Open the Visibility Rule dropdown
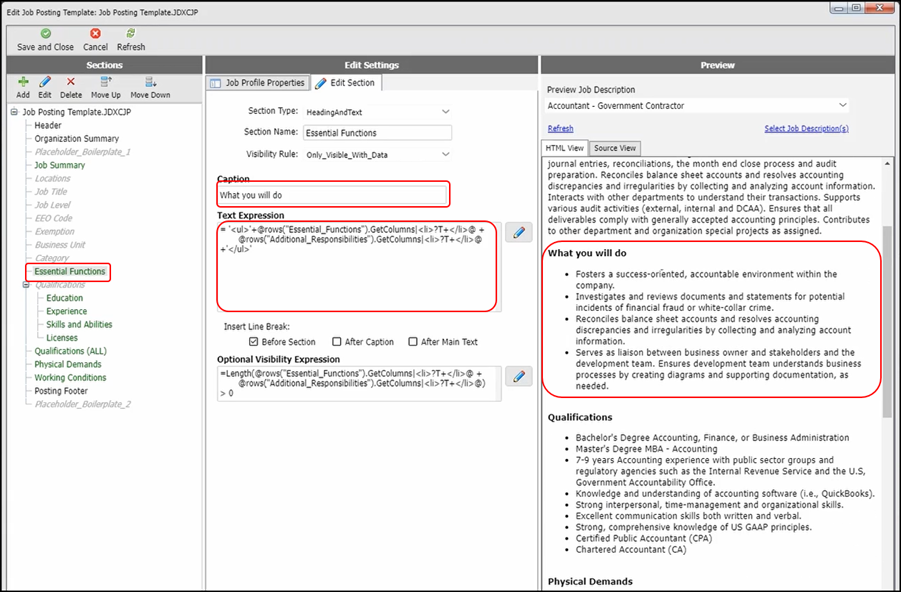Screen dimensions: 901x592 445,154
